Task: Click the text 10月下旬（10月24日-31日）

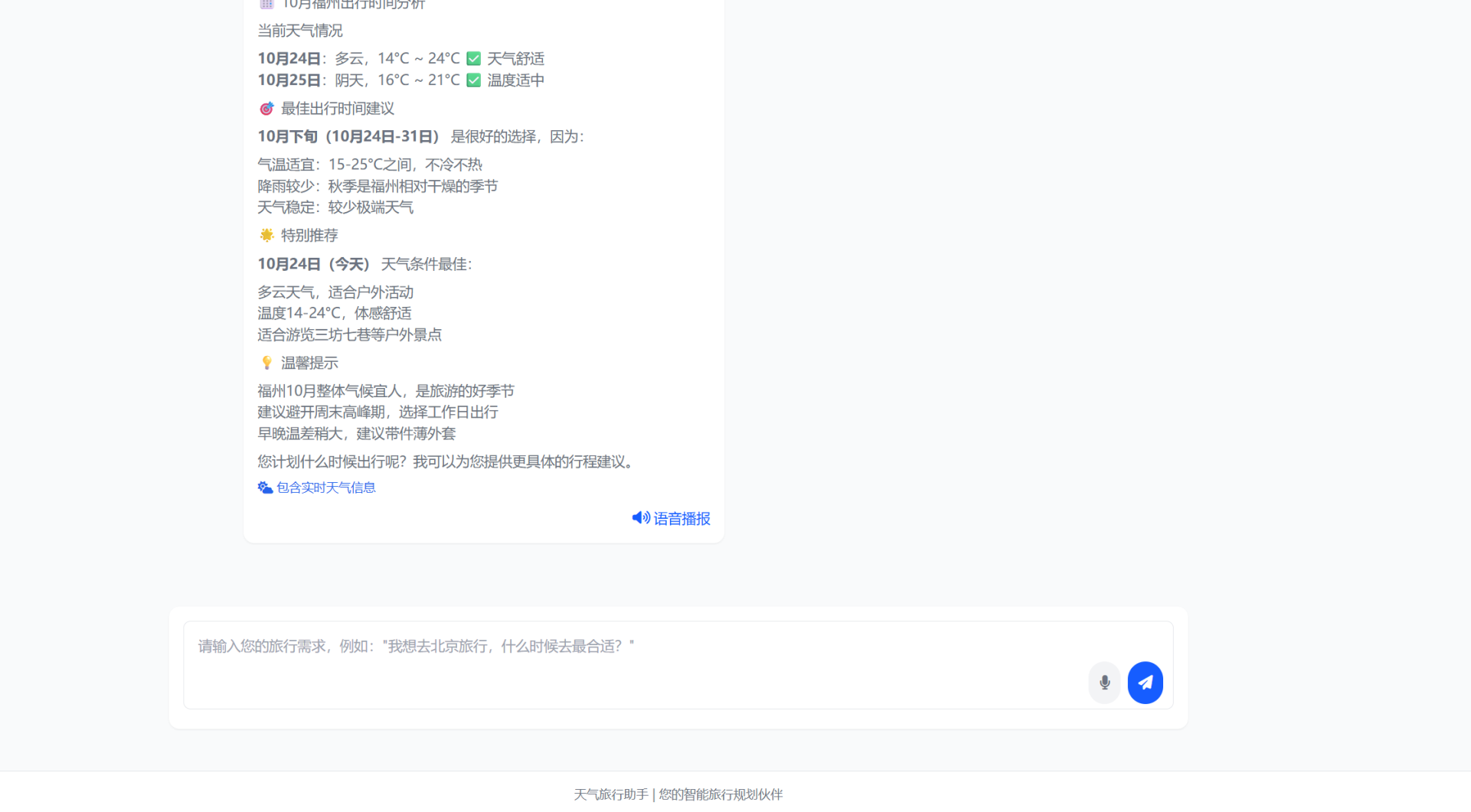Action: pos(350,136)
